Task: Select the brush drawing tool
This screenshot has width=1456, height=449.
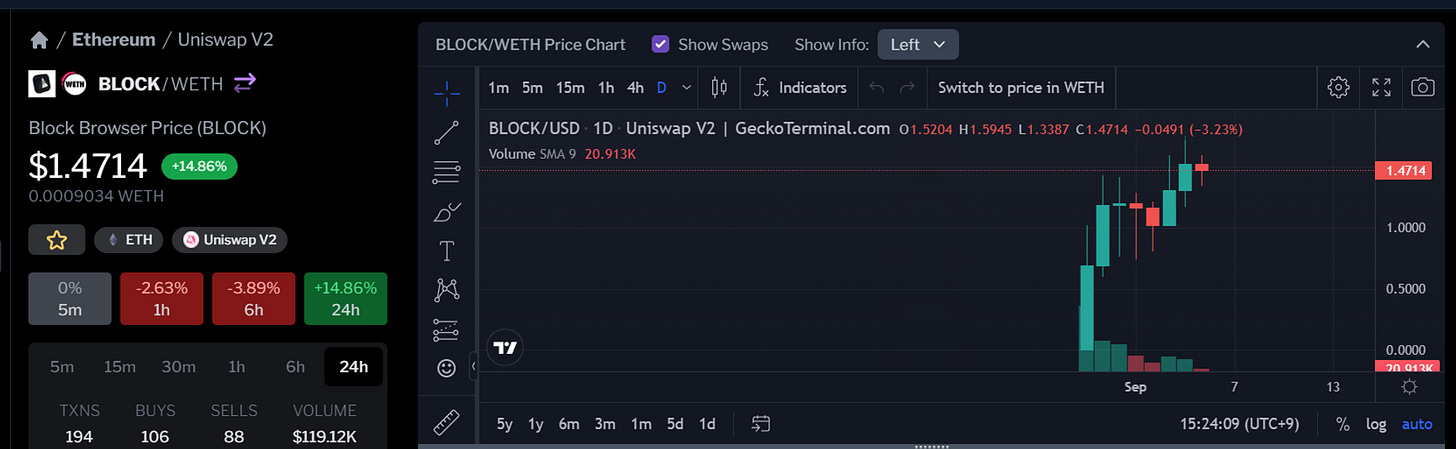Action: click(x=447, y=212)
